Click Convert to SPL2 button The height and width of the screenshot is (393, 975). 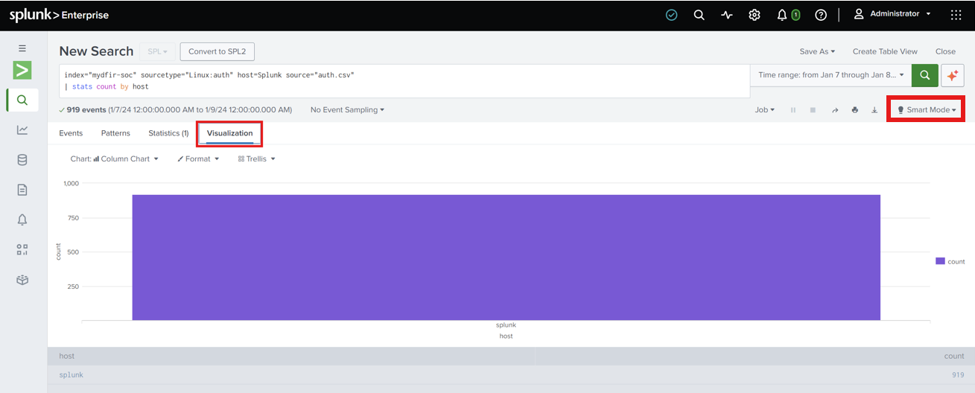pos(217,52)
